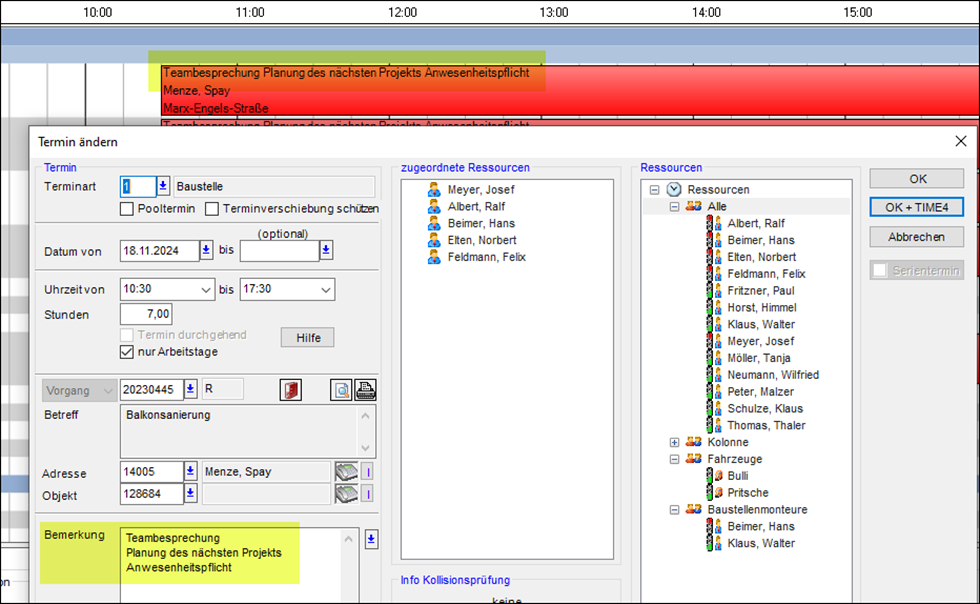The width and height of the screenshot is (980, 604).
Task: Uncheck the nur Arbeitstage checkbox
Action: tap(127, 352)
